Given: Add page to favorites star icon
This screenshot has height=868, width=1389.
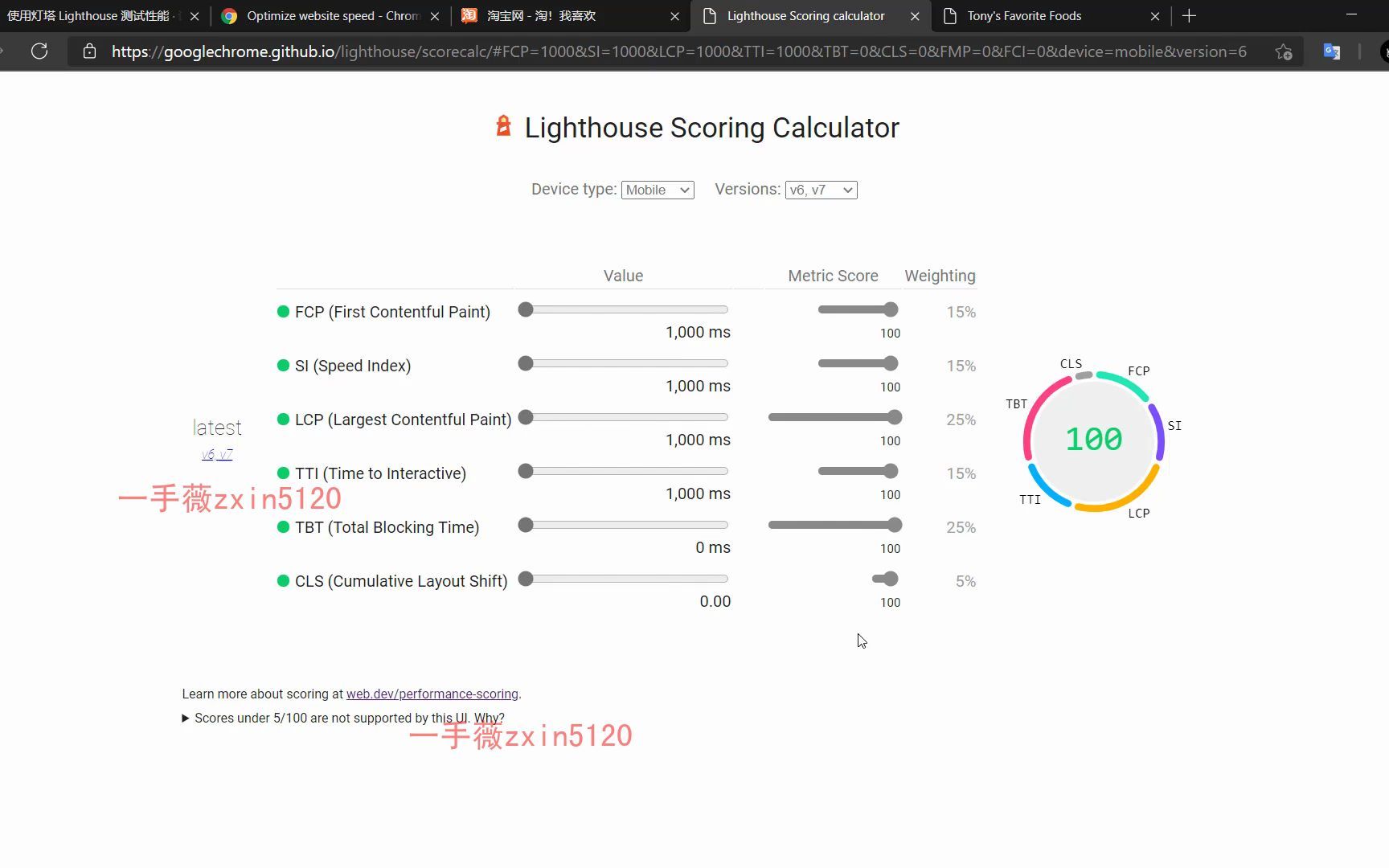Looking at the screenshot, I should click(x=1284, y=51).
